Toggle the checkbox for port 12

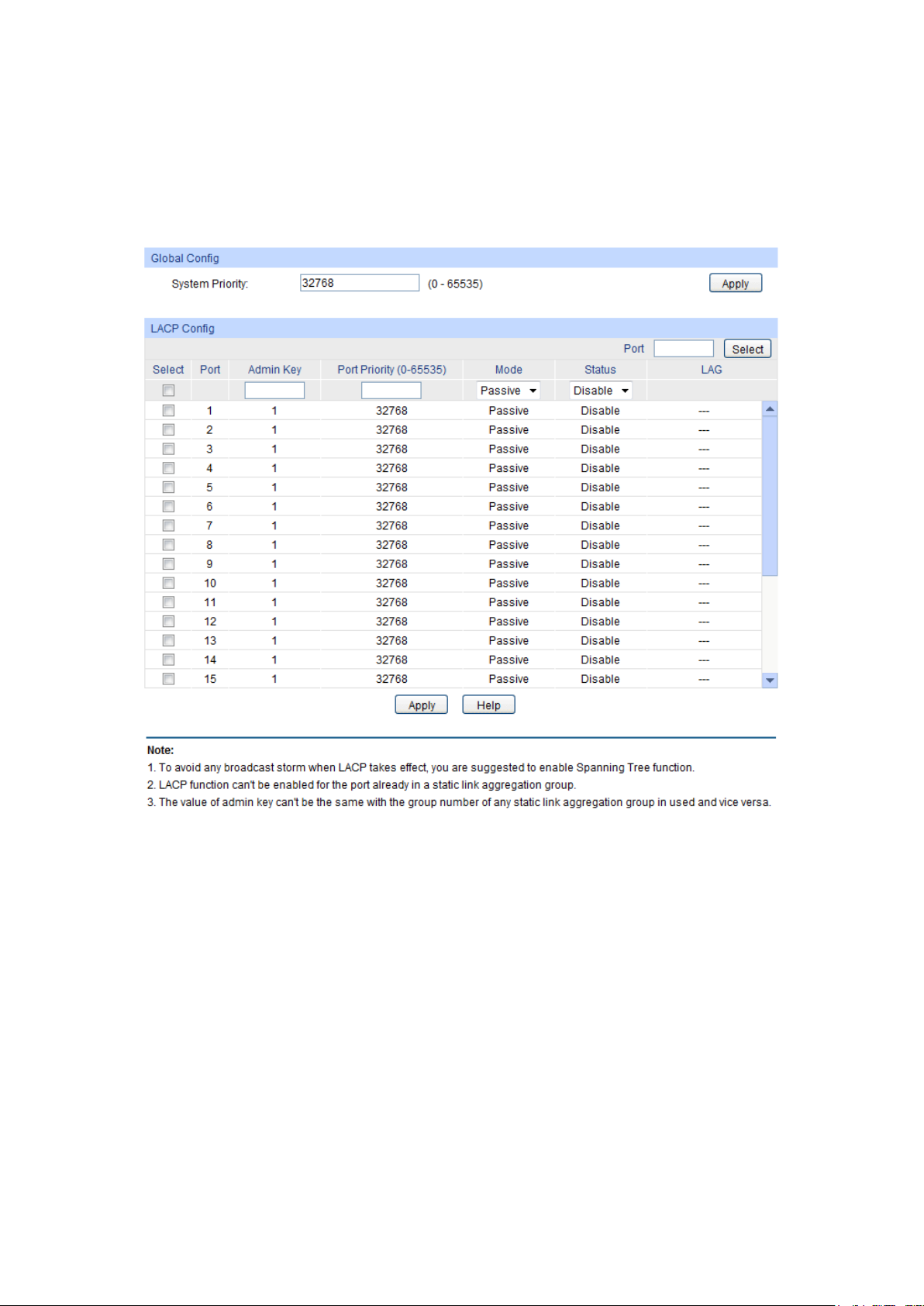pyautogui.click(x=168, y=622)
